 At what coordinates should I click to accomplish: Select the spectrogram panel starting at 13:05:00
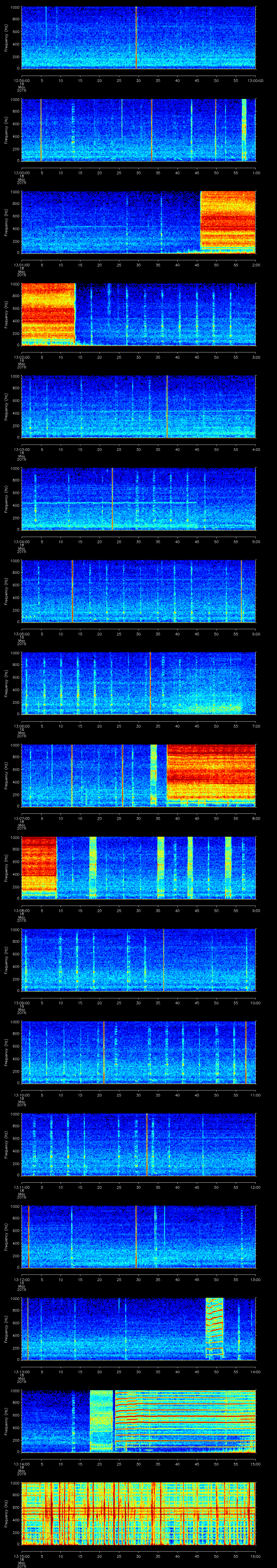[x=138, y=591]
